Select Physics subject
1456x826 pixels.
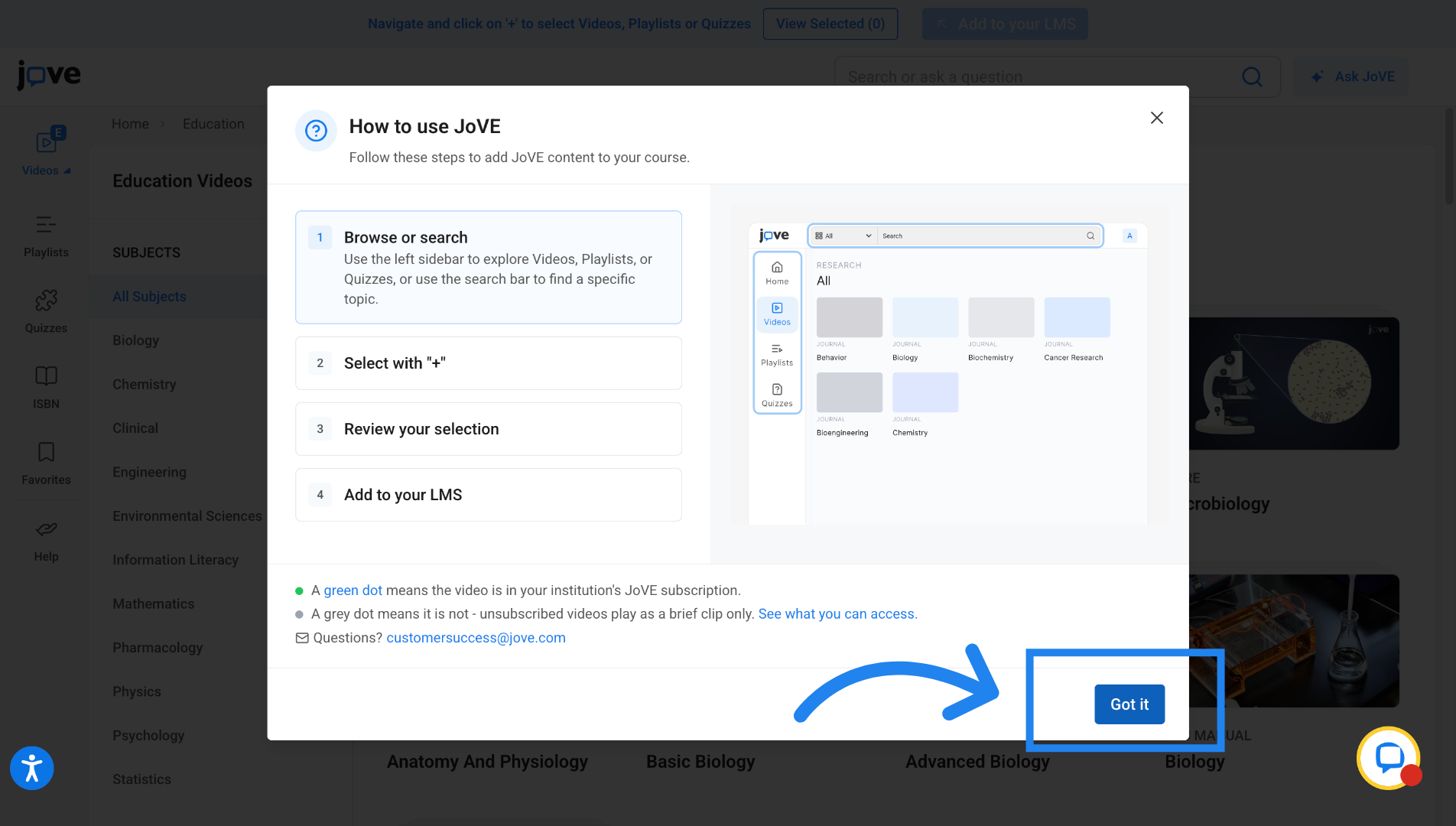coord(137,691)
